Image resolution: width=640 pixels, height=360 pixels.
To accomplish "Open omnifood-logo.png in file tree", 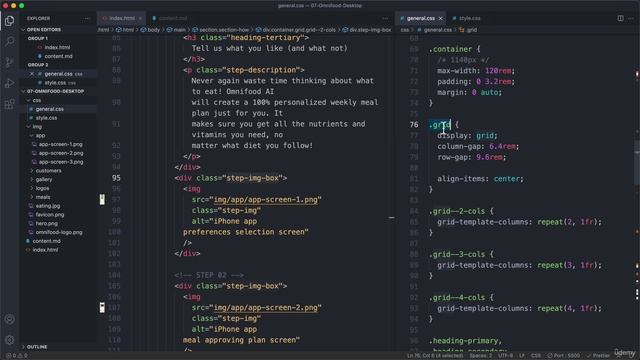I will click(x=59, y=232).
